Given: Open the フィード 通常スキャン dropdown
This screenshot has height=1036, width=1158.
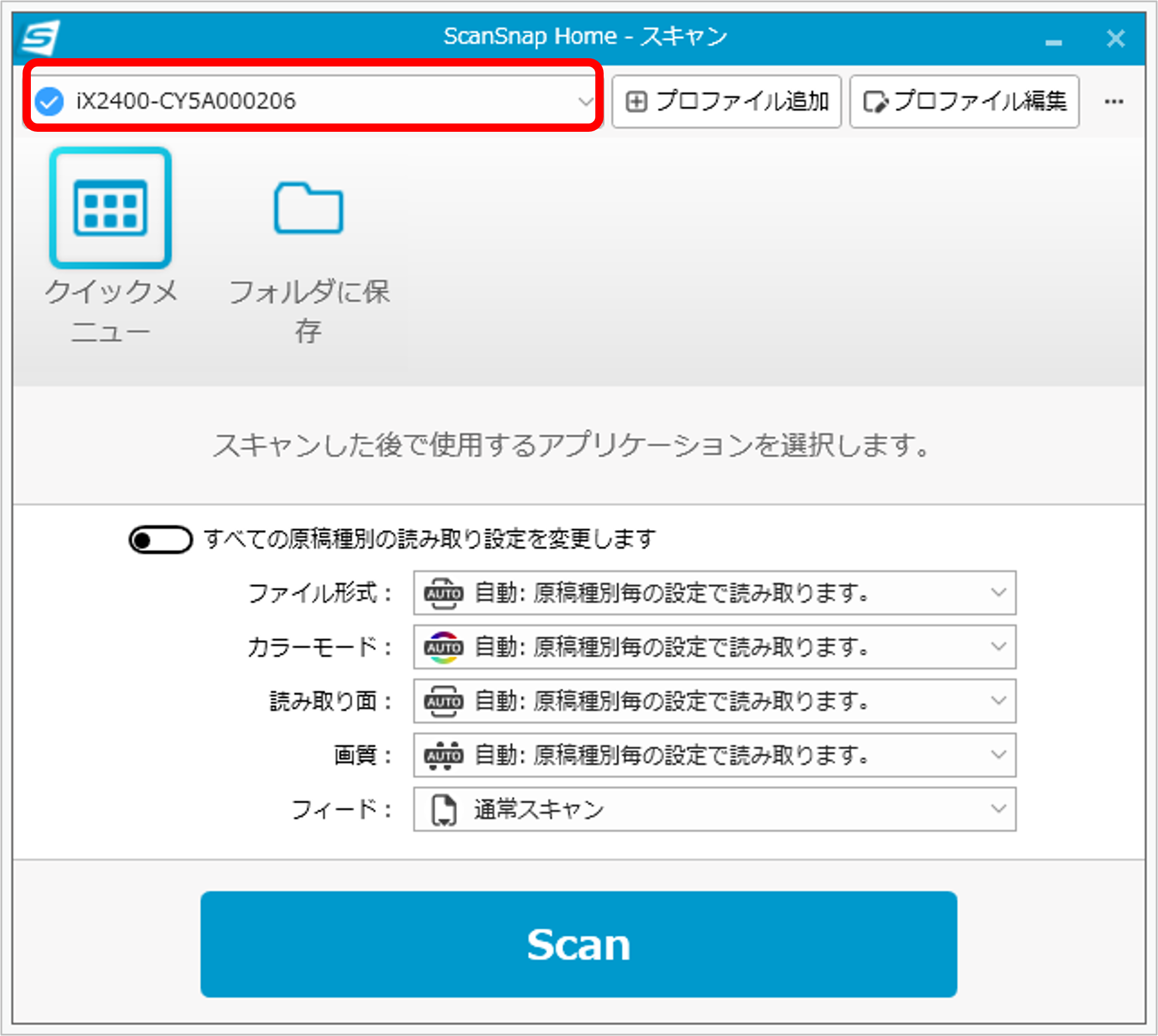Looking at the screenshot, I should [998, 809].
